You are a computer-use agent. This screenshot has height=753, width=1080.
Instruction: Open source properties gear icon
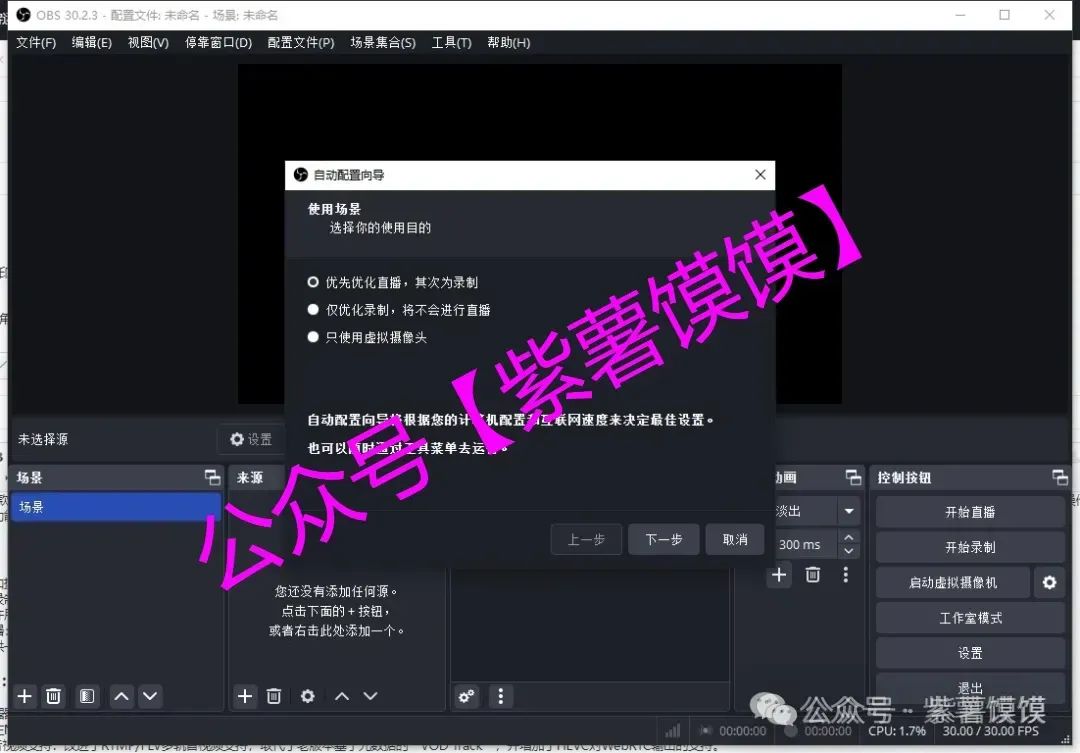308,696
